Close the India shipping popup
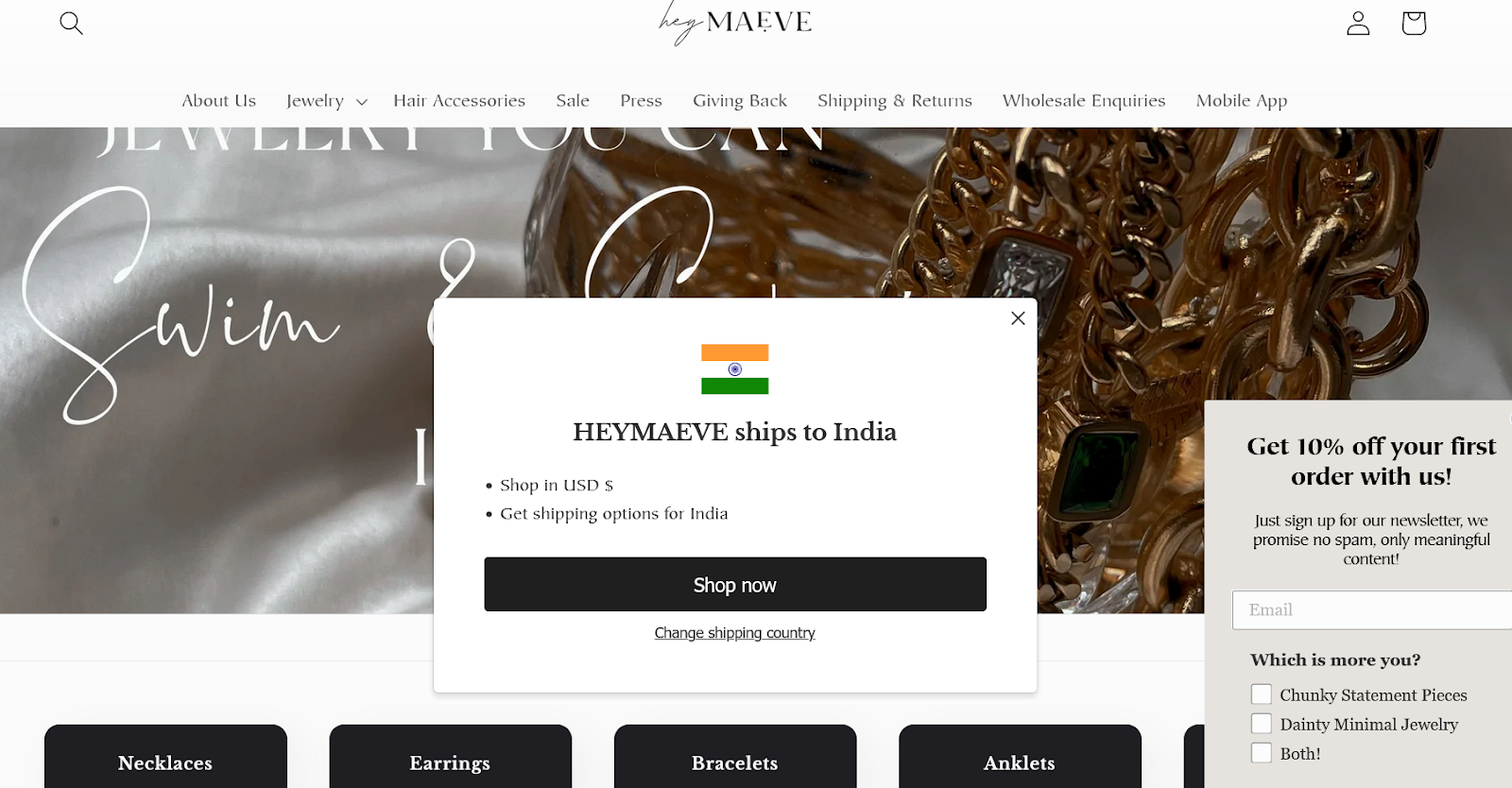1512x788 pixels. [1018, 318]
